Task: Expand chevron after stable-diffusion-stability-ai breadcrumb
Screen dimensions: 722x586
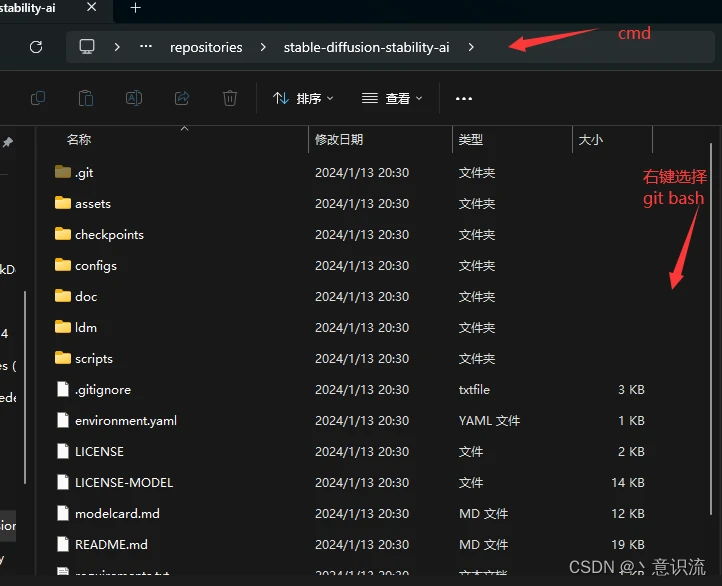Action: [471, 47]
